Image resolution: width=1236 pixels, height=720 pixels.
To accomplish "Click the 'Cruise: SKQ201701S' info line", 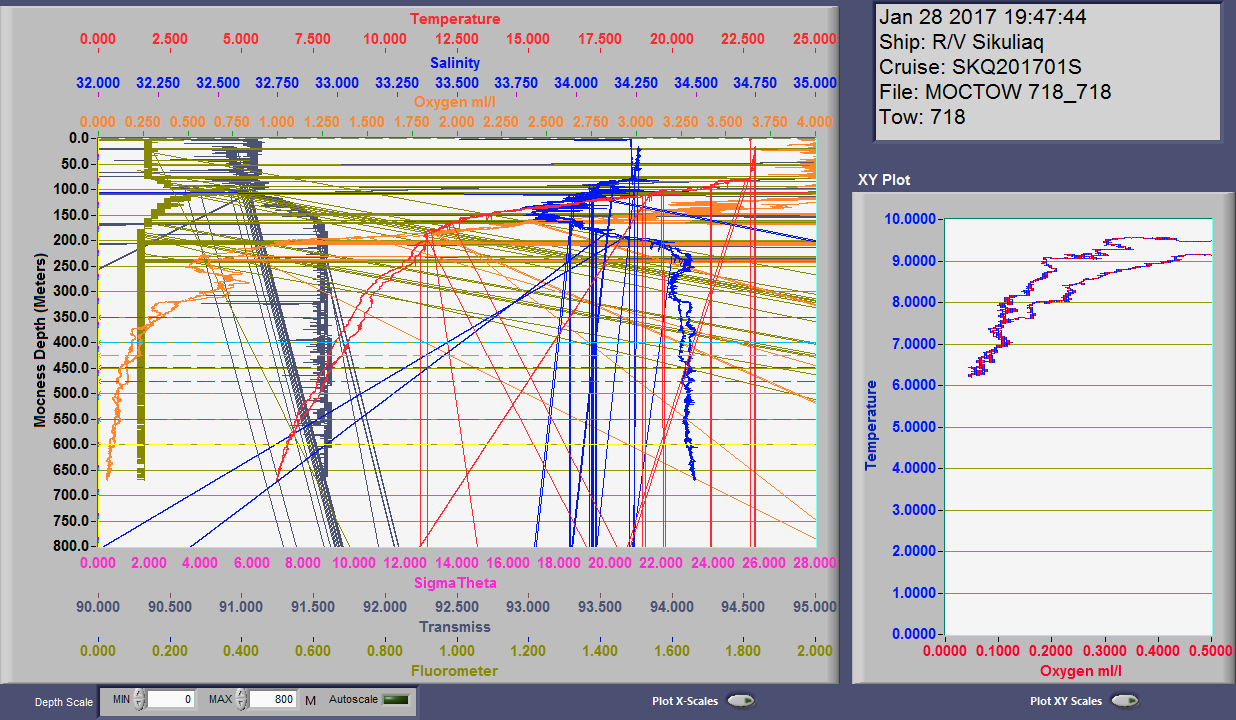I will (x=980, y=67).
